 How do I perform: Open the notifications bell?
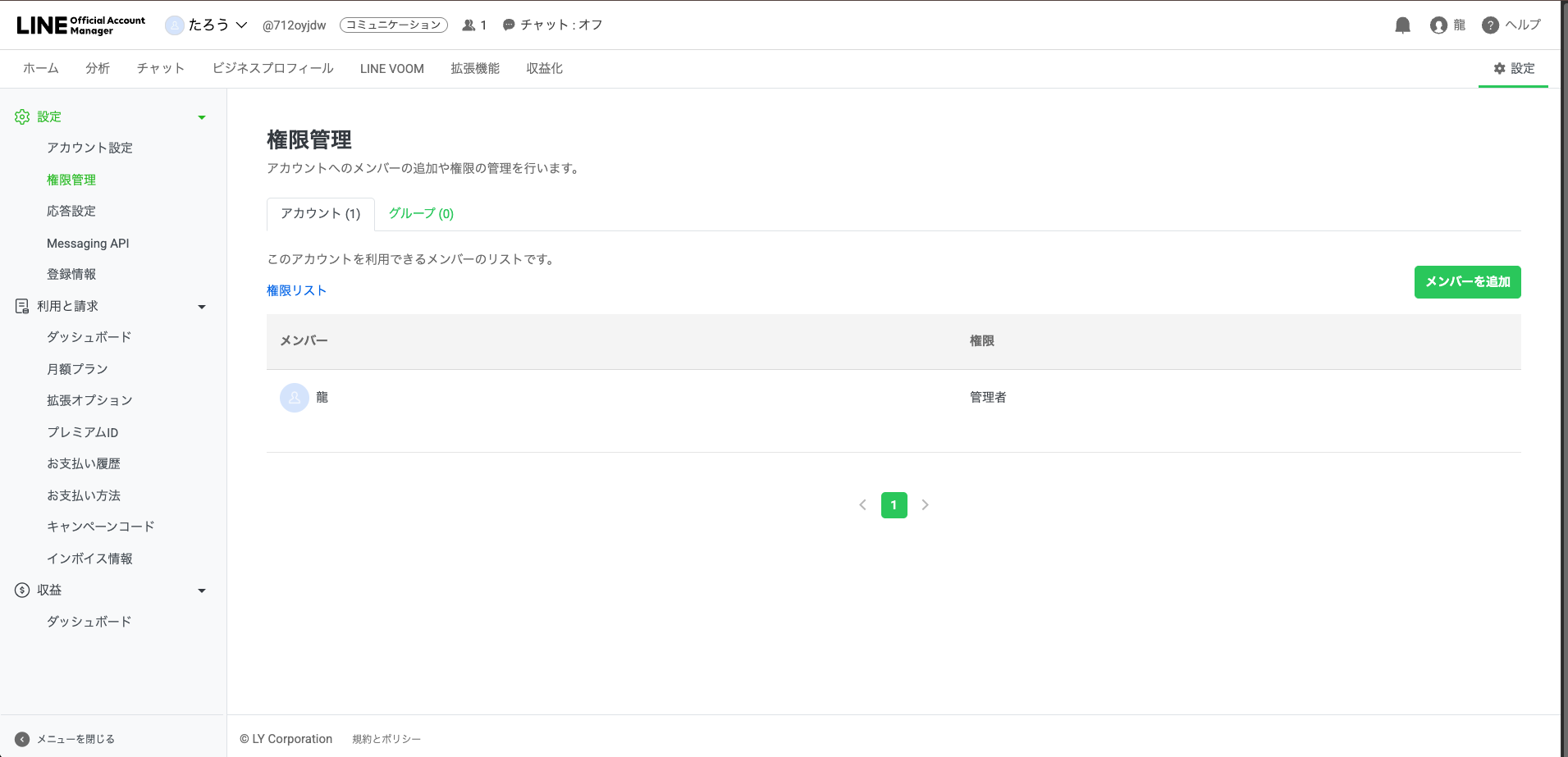1402,25
